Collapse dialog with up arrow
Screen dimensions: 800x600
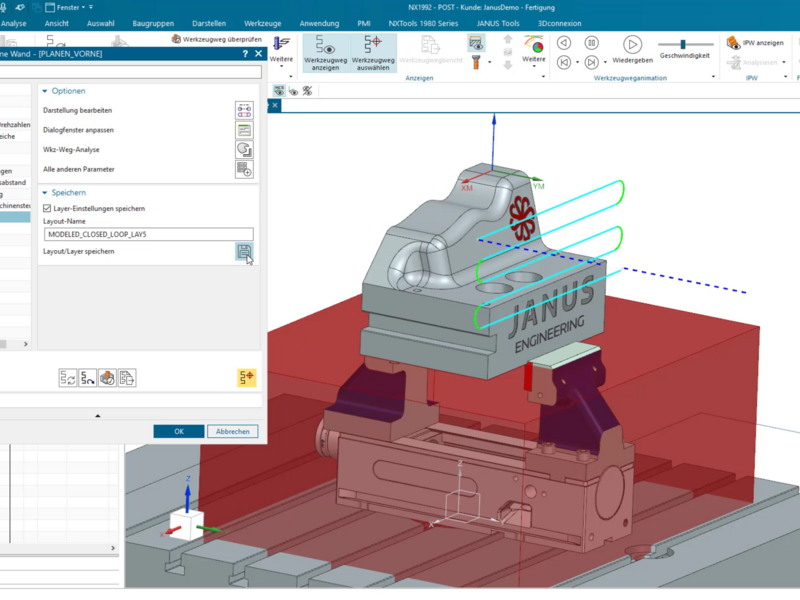click(97, 416)
